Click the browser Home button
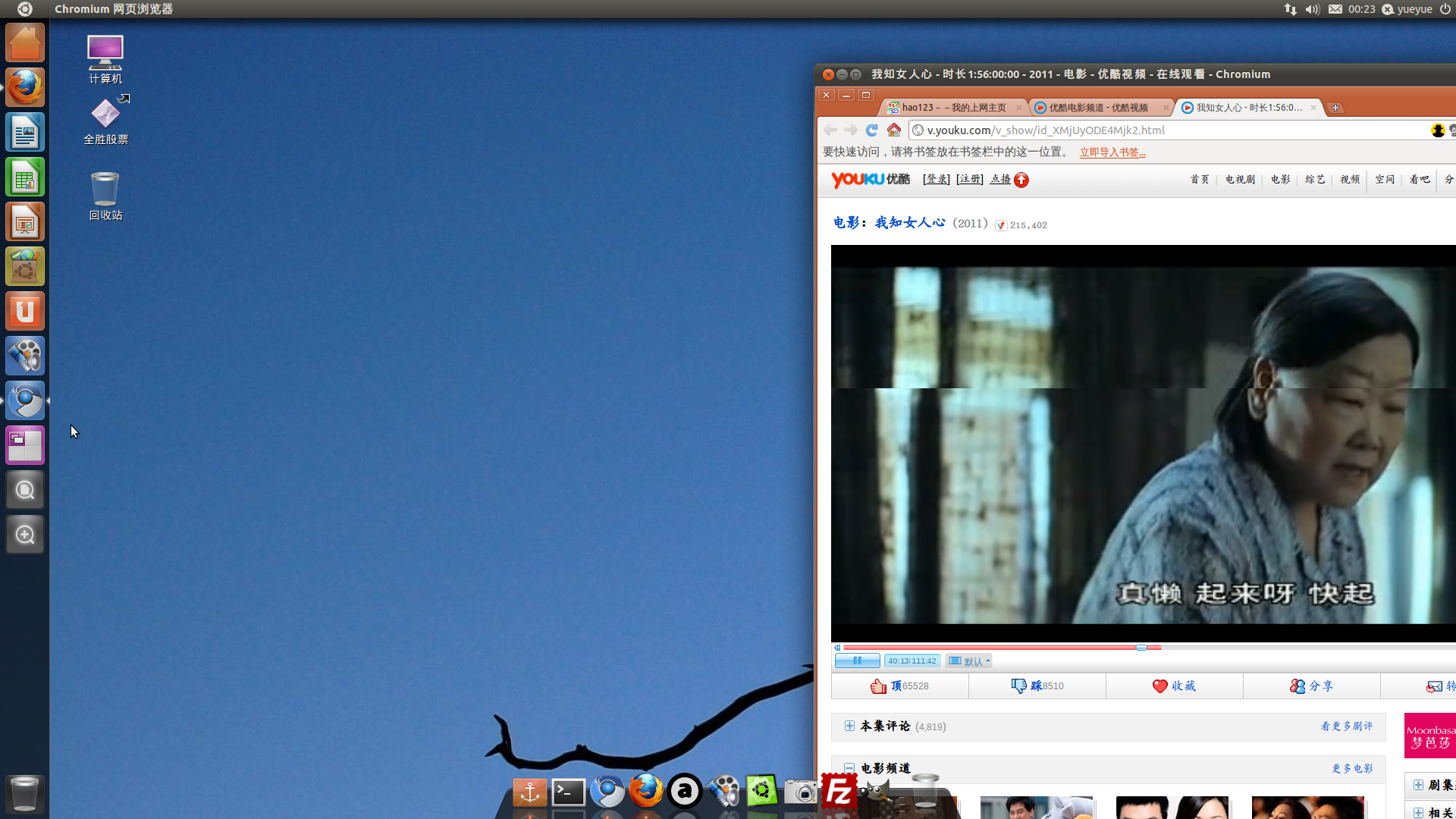Screen dimensions: 1456x819 point(894,130)
